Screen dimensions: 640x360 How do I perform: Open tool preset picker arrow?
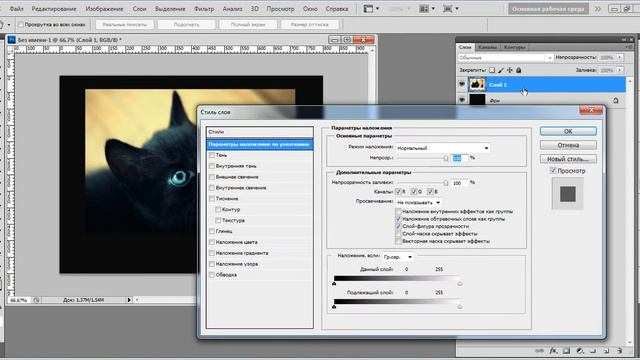click(9, 25)
